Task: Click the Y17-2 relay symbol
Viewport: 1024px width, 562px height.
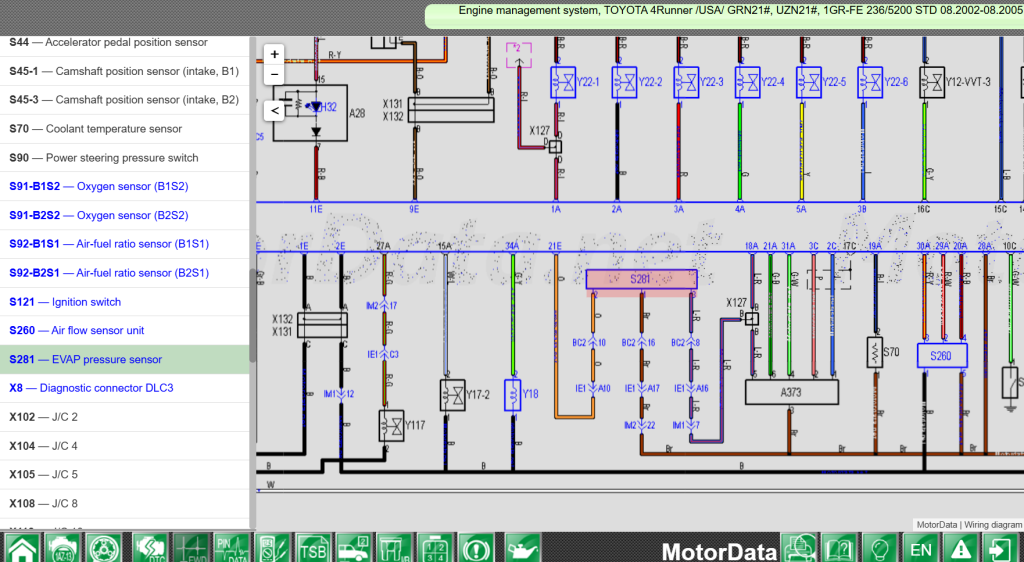Action: pyautogui.click(x=453, y=395)
